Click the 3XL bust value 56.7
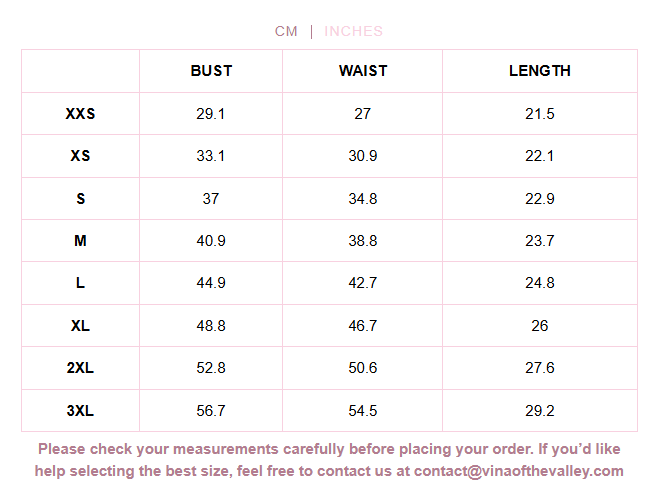This screenshot has height=493, width=658. click(x=211, y=411)
